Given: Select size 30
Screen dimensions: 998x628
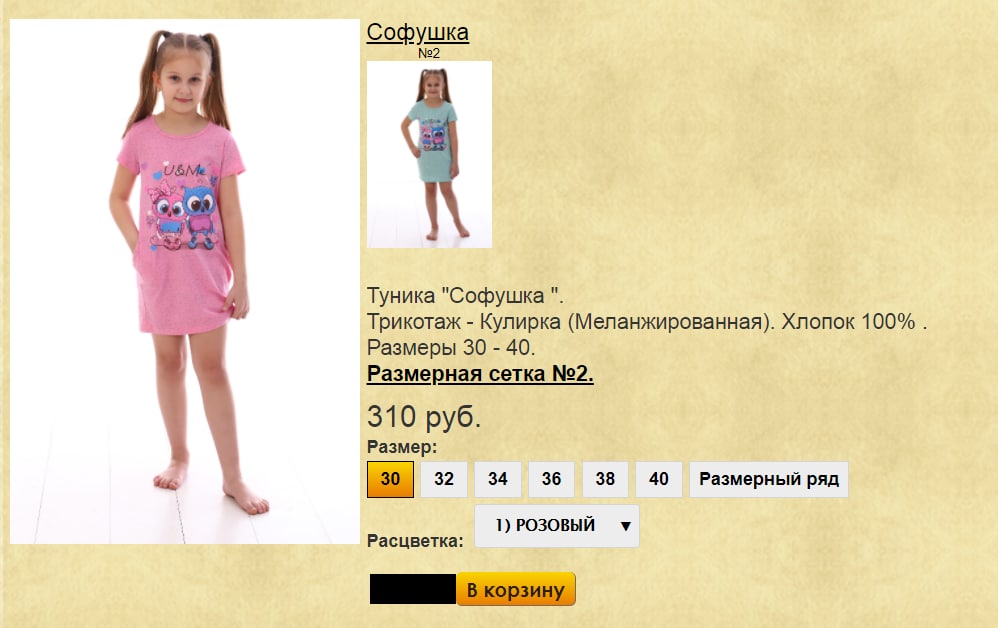Looking at the screenshot, I should (390, 479).
